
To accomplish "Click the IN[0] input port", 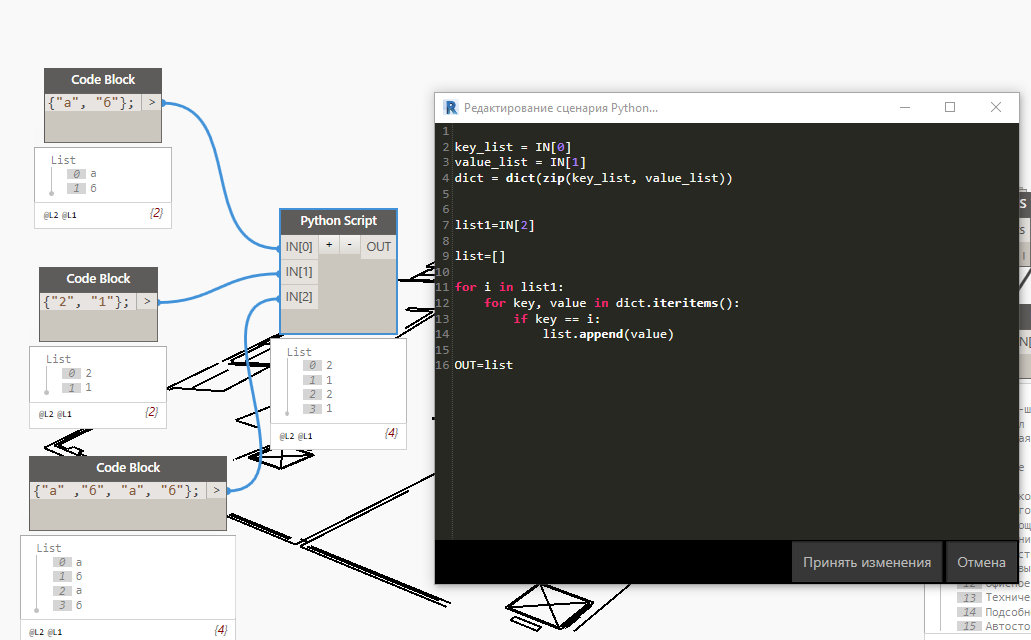I will tap(298, 246).
